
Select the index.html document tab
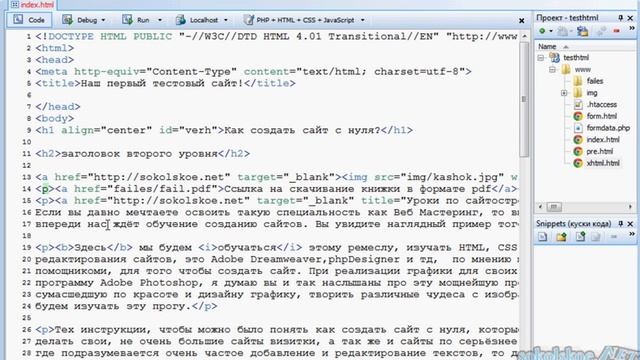pos(32,5)
